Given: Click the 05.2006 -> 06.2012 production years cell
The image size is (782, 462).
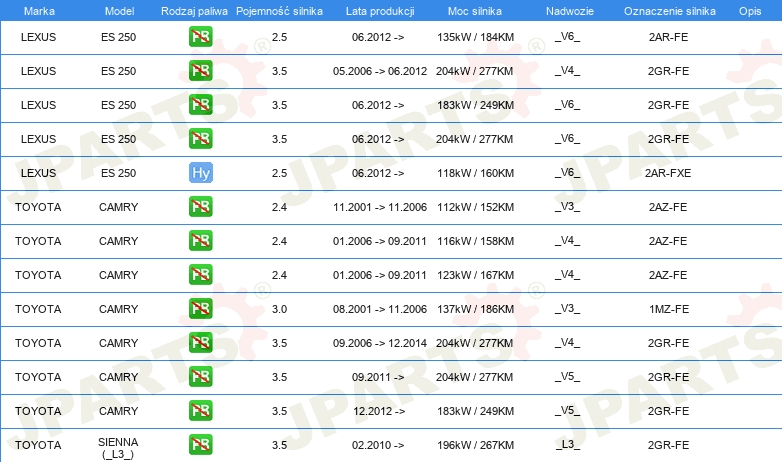Looking at the screenshot, I should [380, 71].
